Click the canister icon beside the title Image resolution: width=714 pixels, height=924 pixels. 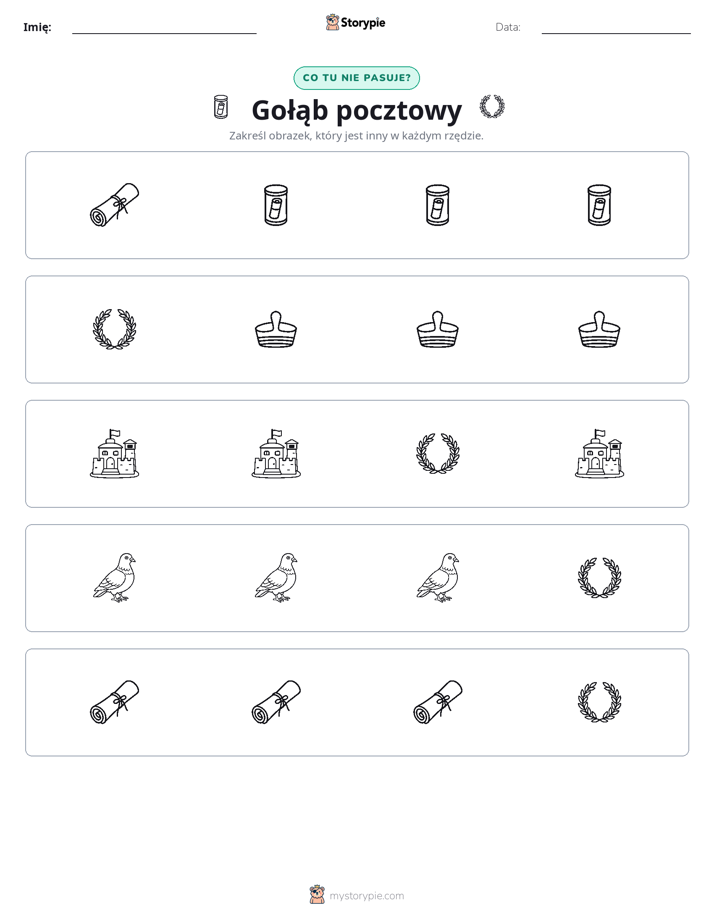(220, 107)
